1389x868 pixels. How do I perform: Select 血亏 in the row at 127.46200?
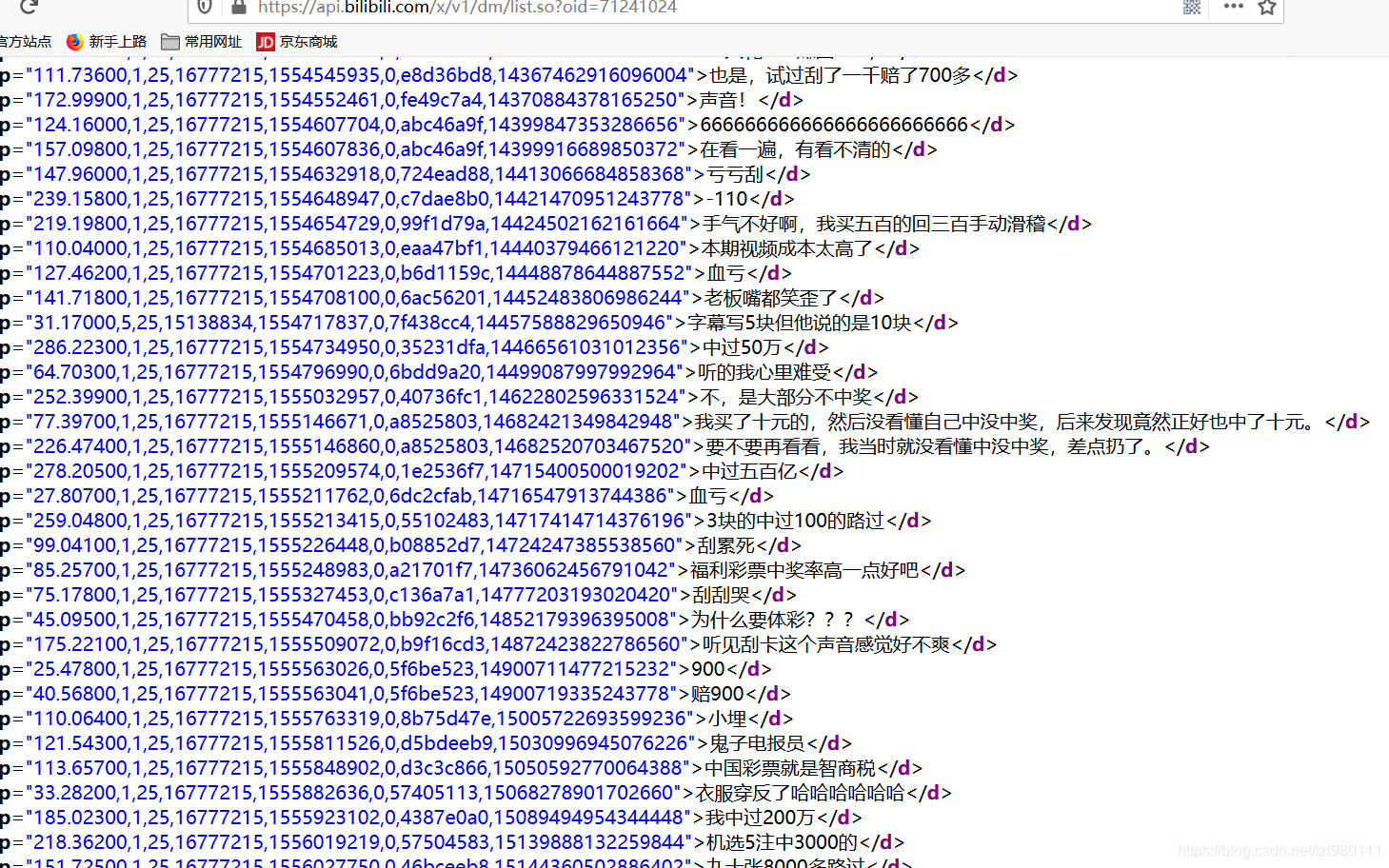726,273
